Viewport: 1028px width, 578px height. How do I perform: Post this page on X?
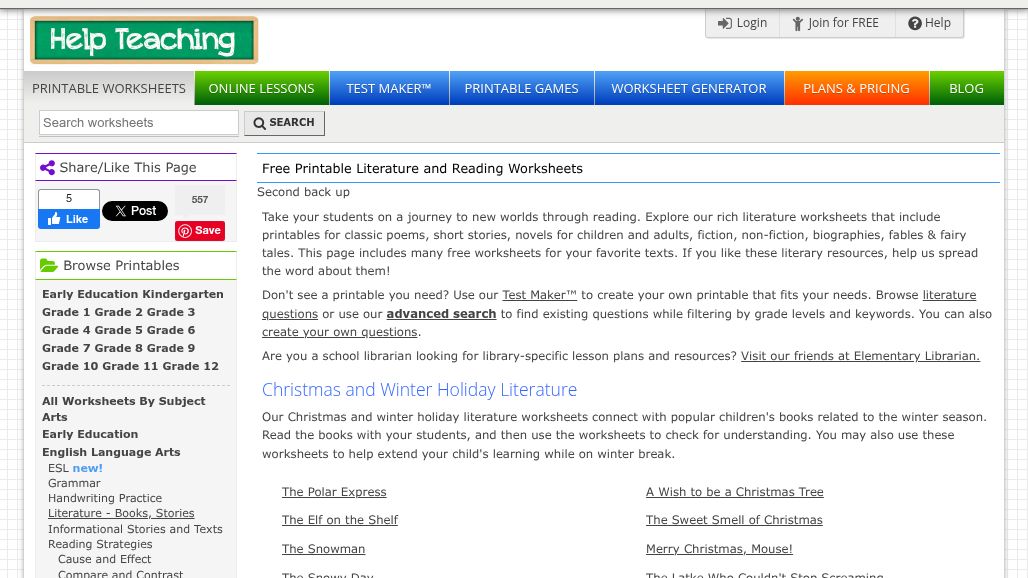pos(134,211)
